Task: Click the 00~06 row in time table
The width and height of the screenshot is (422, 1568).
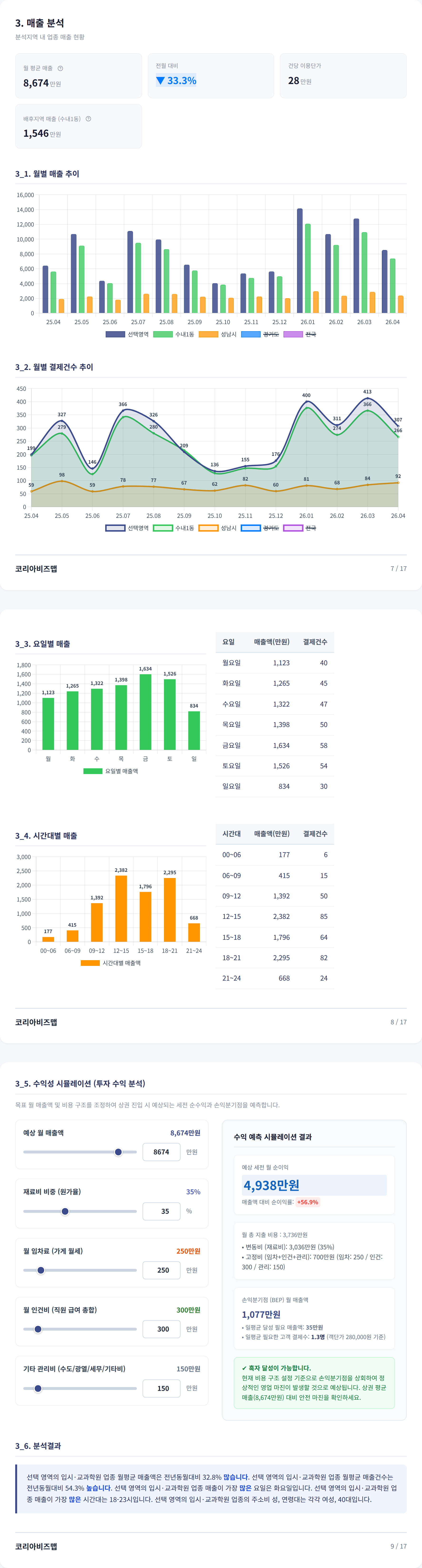Action: (275, 855)
